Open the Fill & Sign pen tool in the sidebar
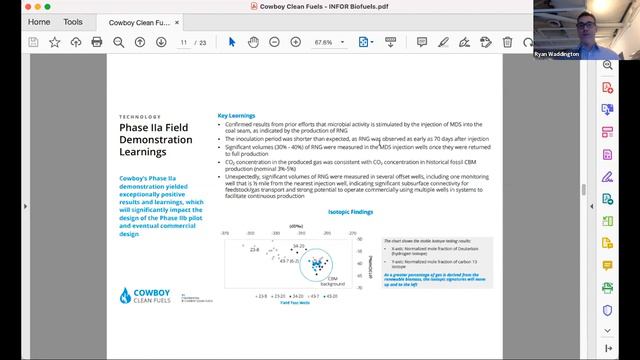Viewport: 640px width, 360px height. tap(607, 177)
